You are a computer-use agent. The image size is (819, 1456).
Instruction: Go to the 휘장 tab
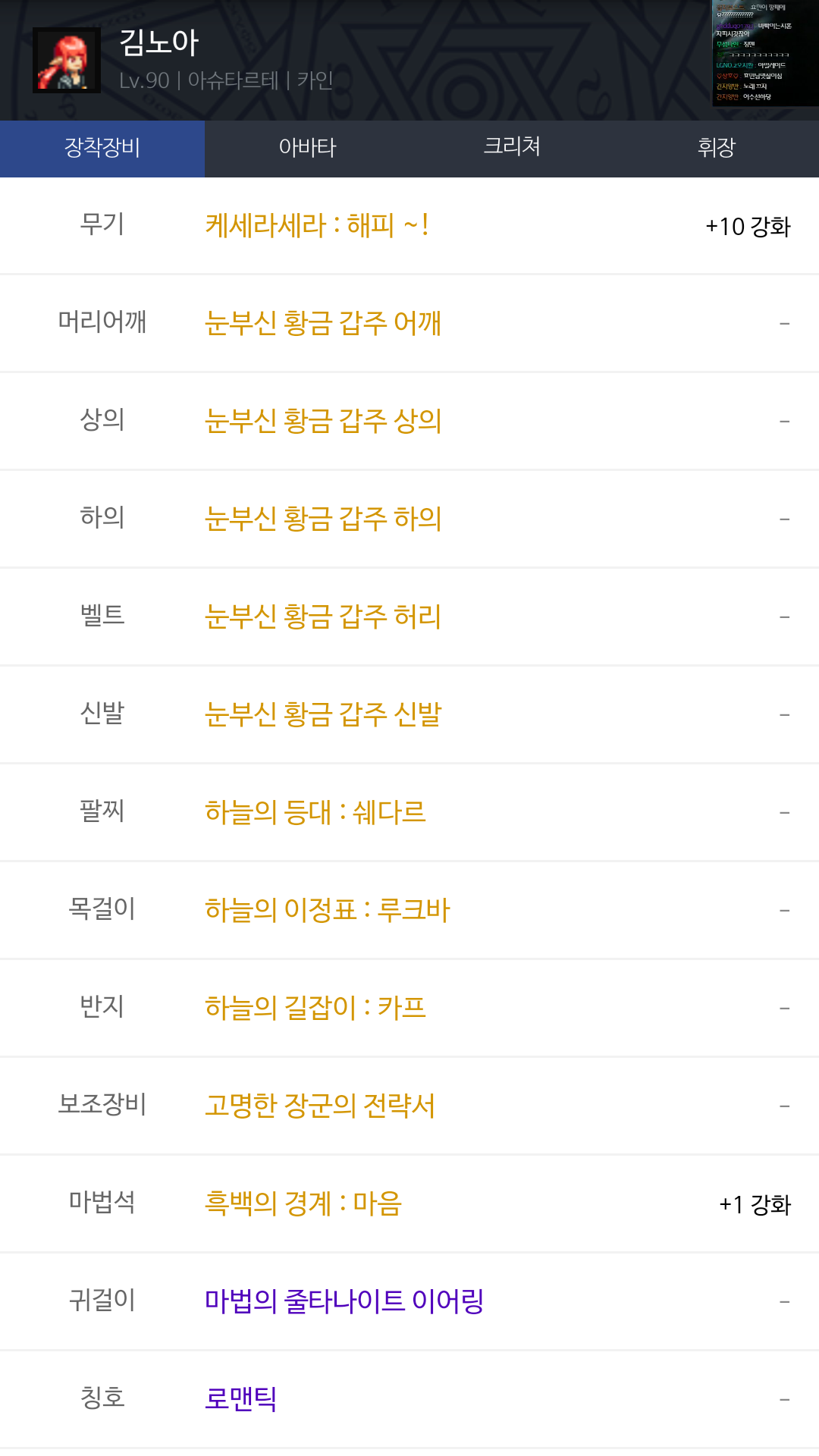[x=717, y=148]
